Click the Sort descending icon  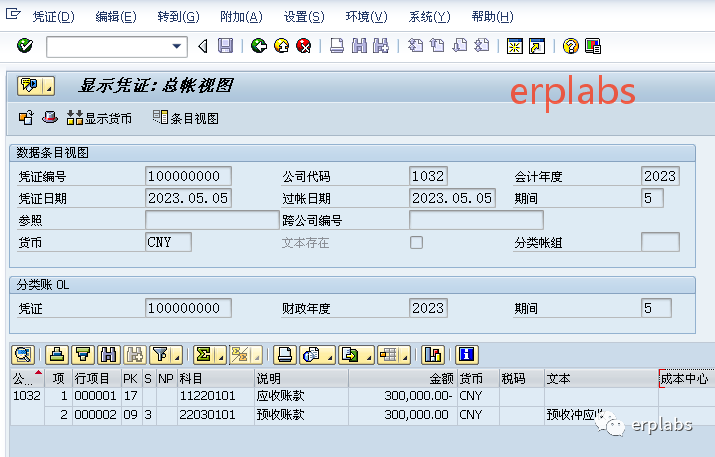83,355
